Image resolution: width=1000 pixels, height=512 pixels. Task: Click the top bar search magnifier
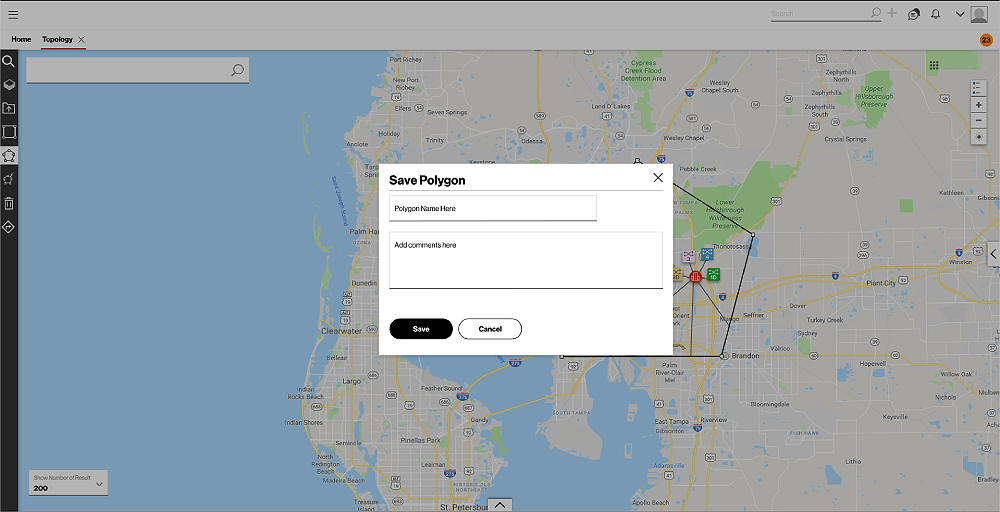876,13
